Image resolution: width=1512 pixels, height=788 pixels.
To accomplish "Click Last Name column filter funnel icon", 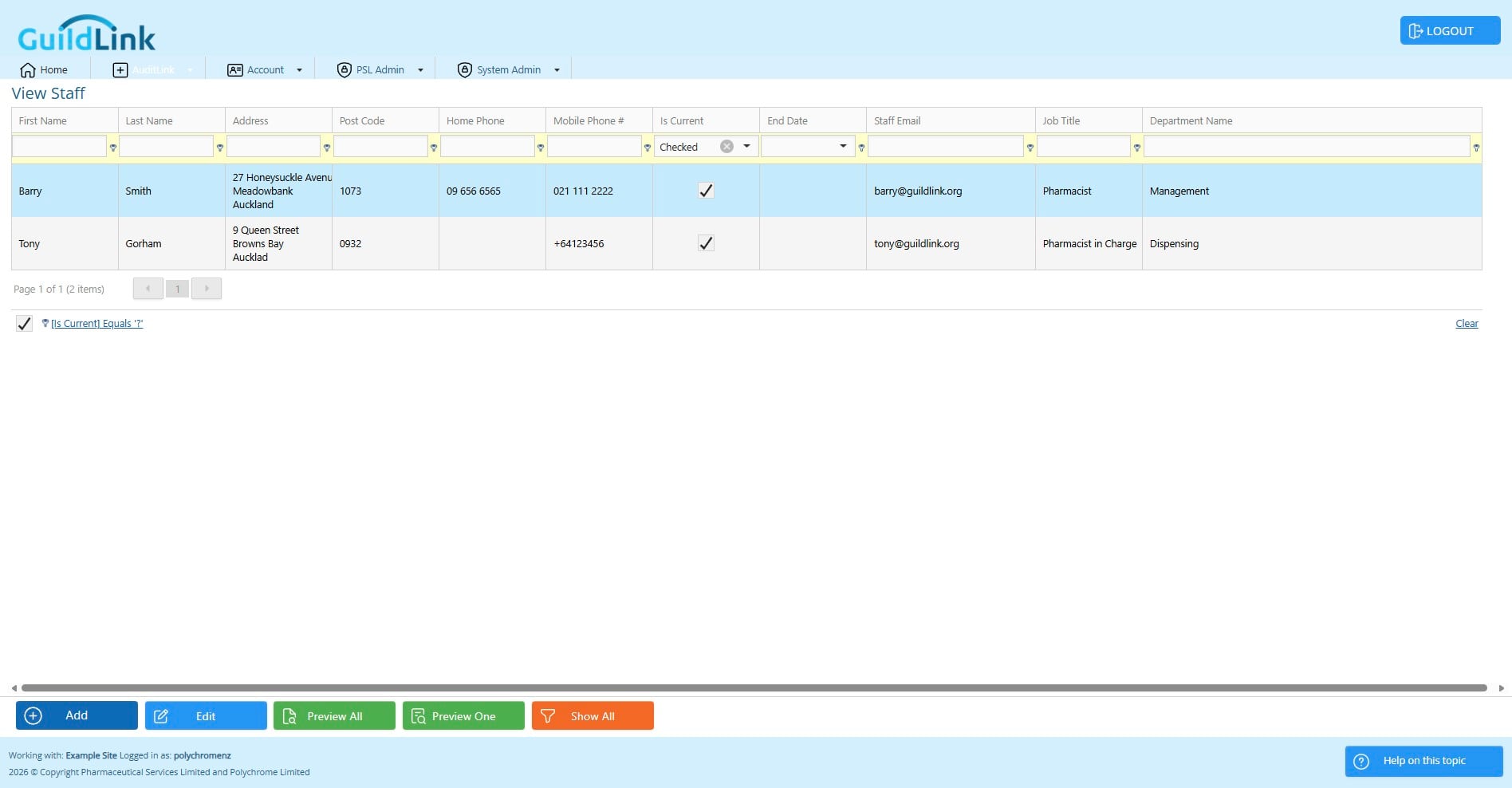I will coord(220,148).
